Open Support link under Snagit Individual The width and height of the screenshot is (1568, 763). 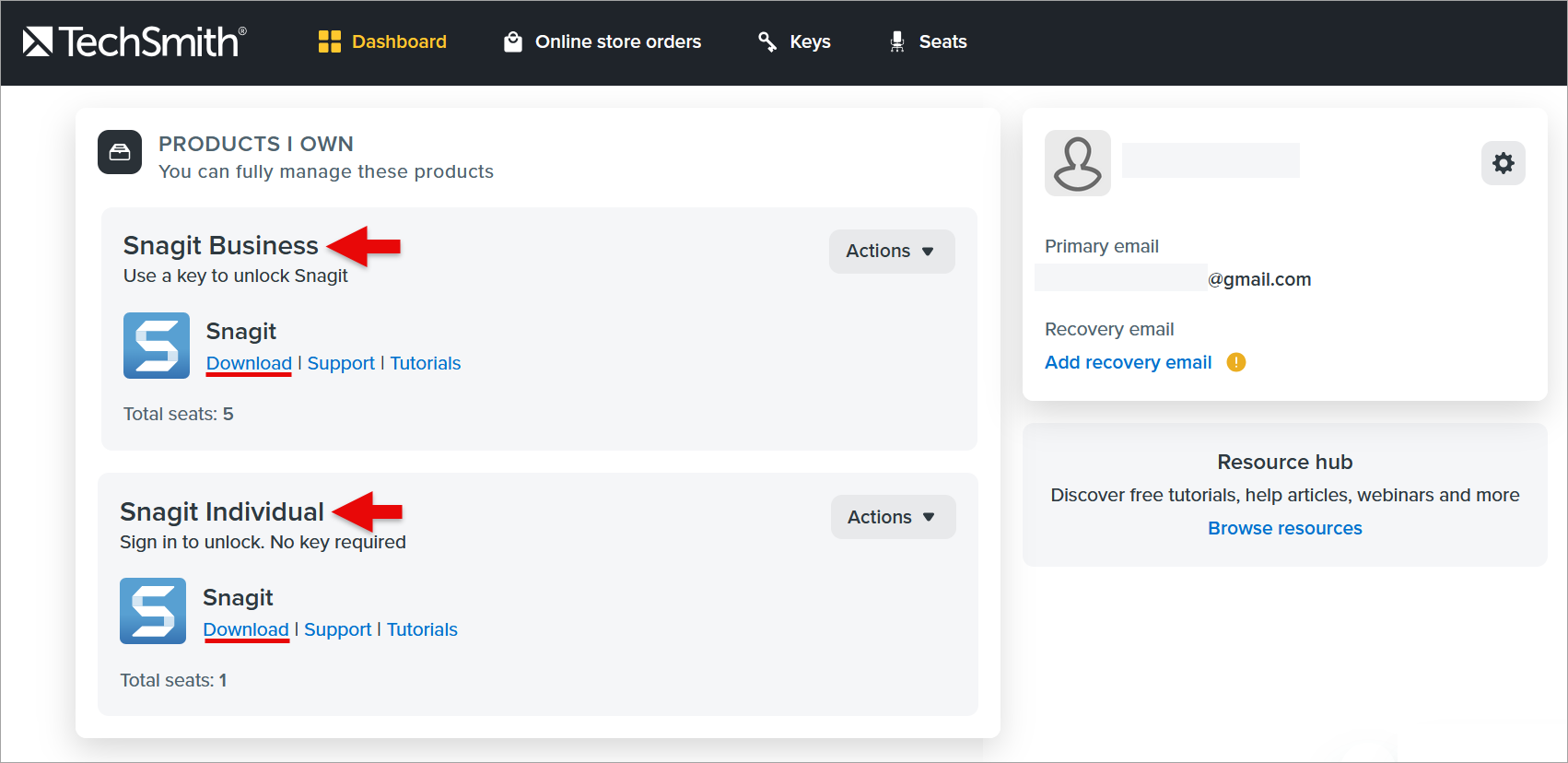[338, 629]
